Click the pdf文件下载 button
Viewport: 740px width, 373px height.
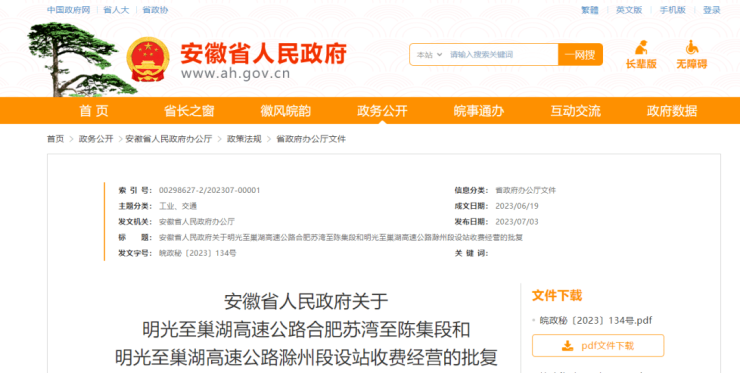pyautogui.click(x=598, y=346)
